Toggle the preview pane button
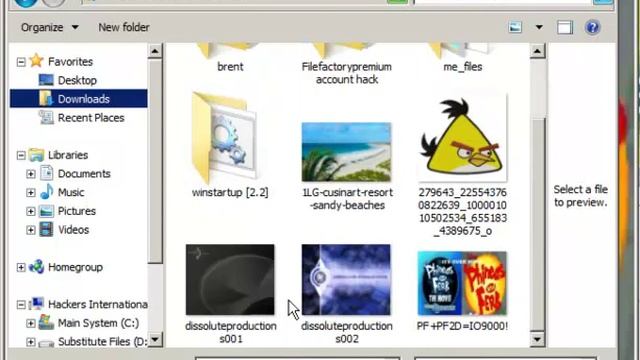The image size is (640, 360). tap(565, 27)
